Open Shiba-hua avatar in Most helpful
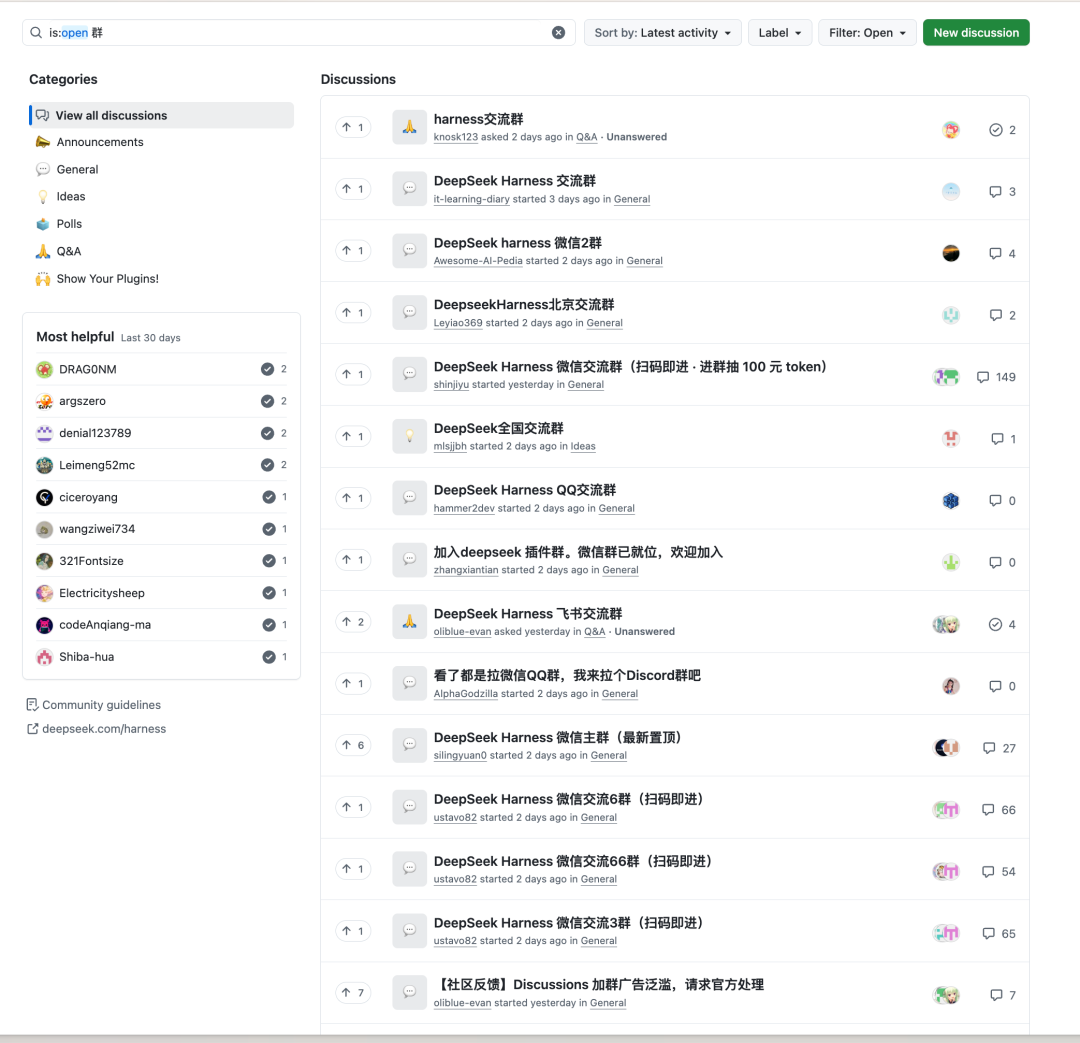The image size is (1080, 1043). click(44, 657)
